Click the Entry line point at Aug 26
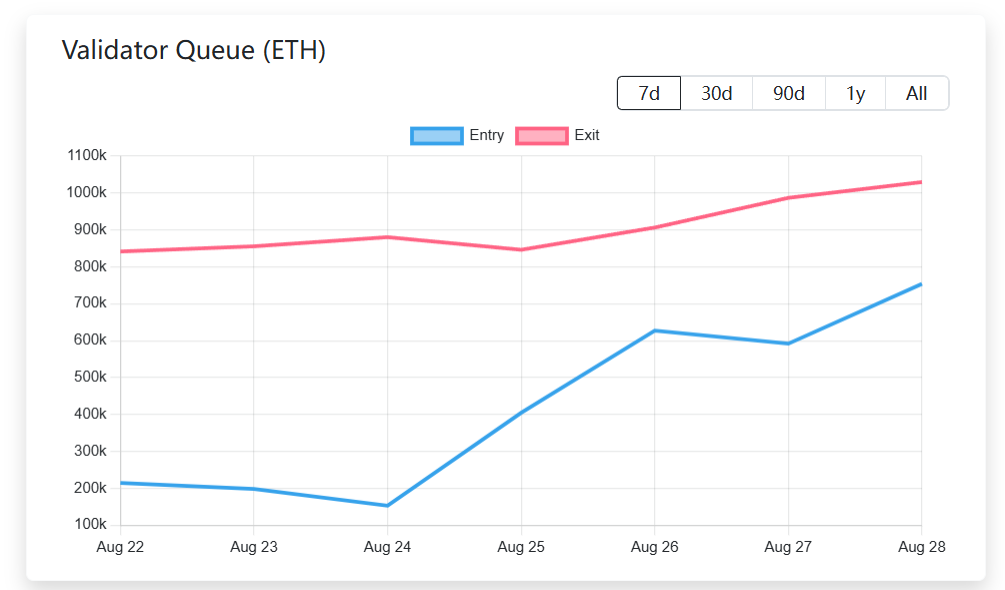The width and height of the screenshot is (1005, 590). point(654,331)
